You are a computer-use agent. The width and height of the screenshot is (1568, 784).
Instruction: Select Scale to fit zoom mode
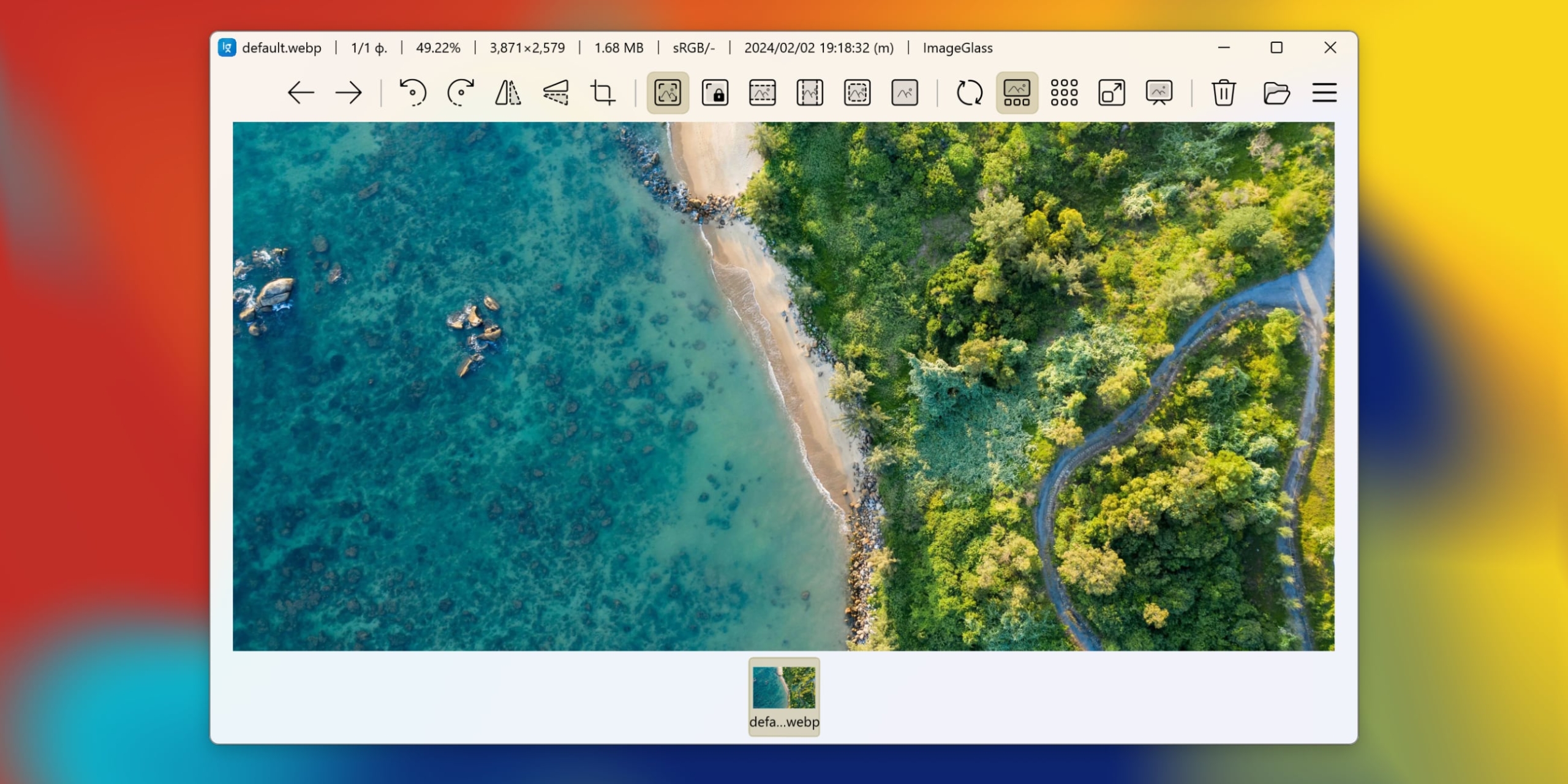click(857, 93)
